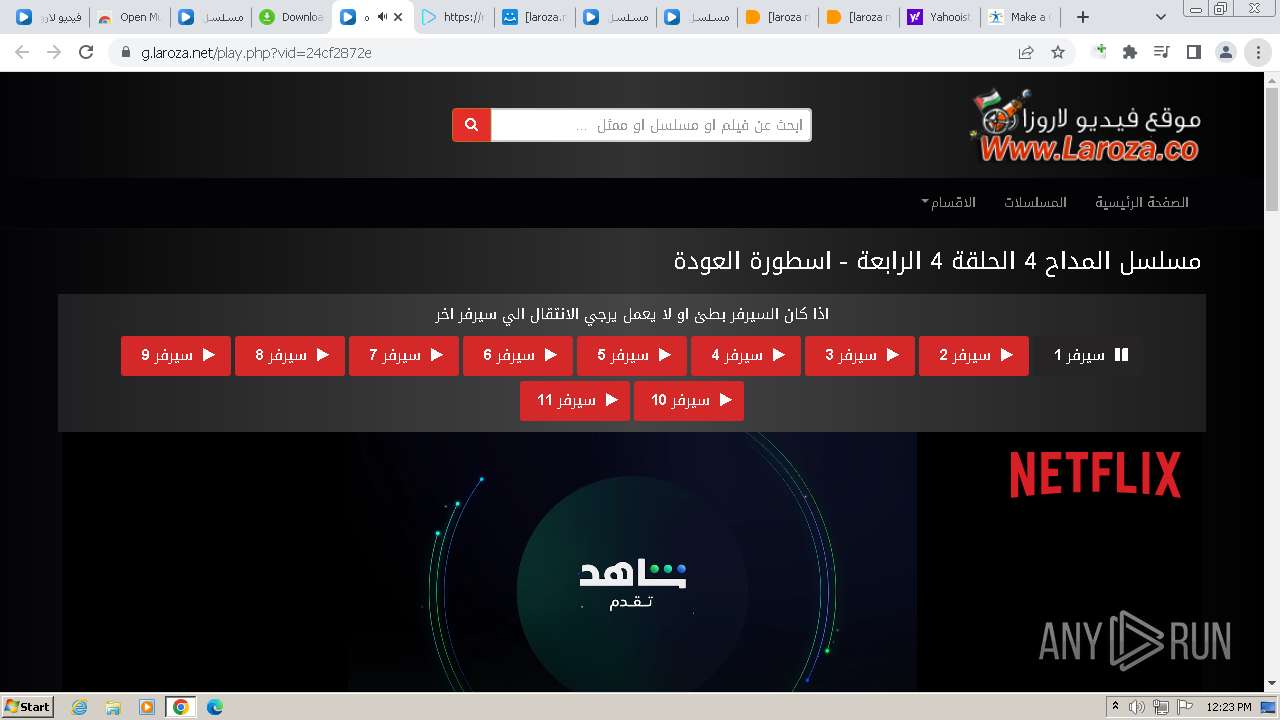This screenshot has width=1280, height=720.
Task: Share this page icon in address bar
Action: (x=1026, y=52)
